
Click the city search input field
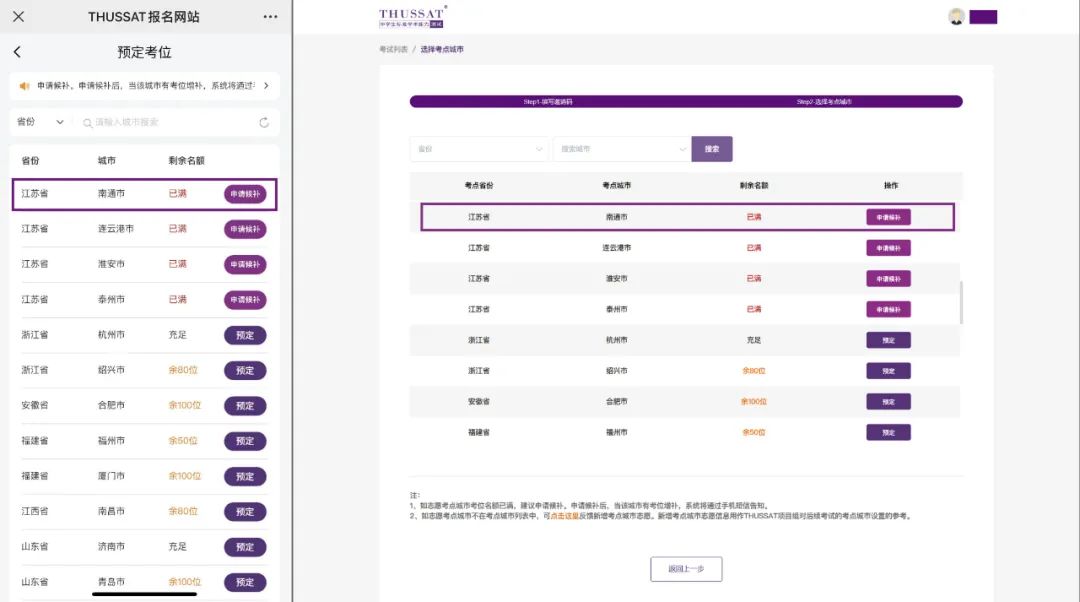[x=150, y=121]
